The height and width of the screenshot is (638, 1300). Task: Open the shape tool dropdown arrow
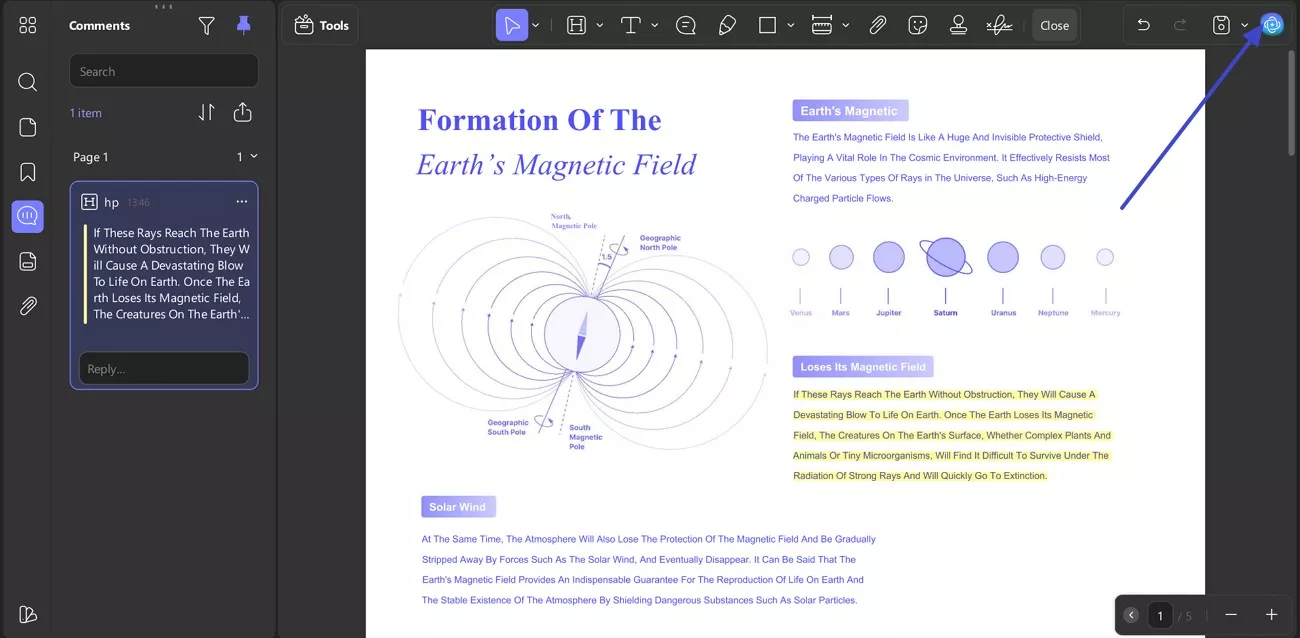[x=790, y=26]
